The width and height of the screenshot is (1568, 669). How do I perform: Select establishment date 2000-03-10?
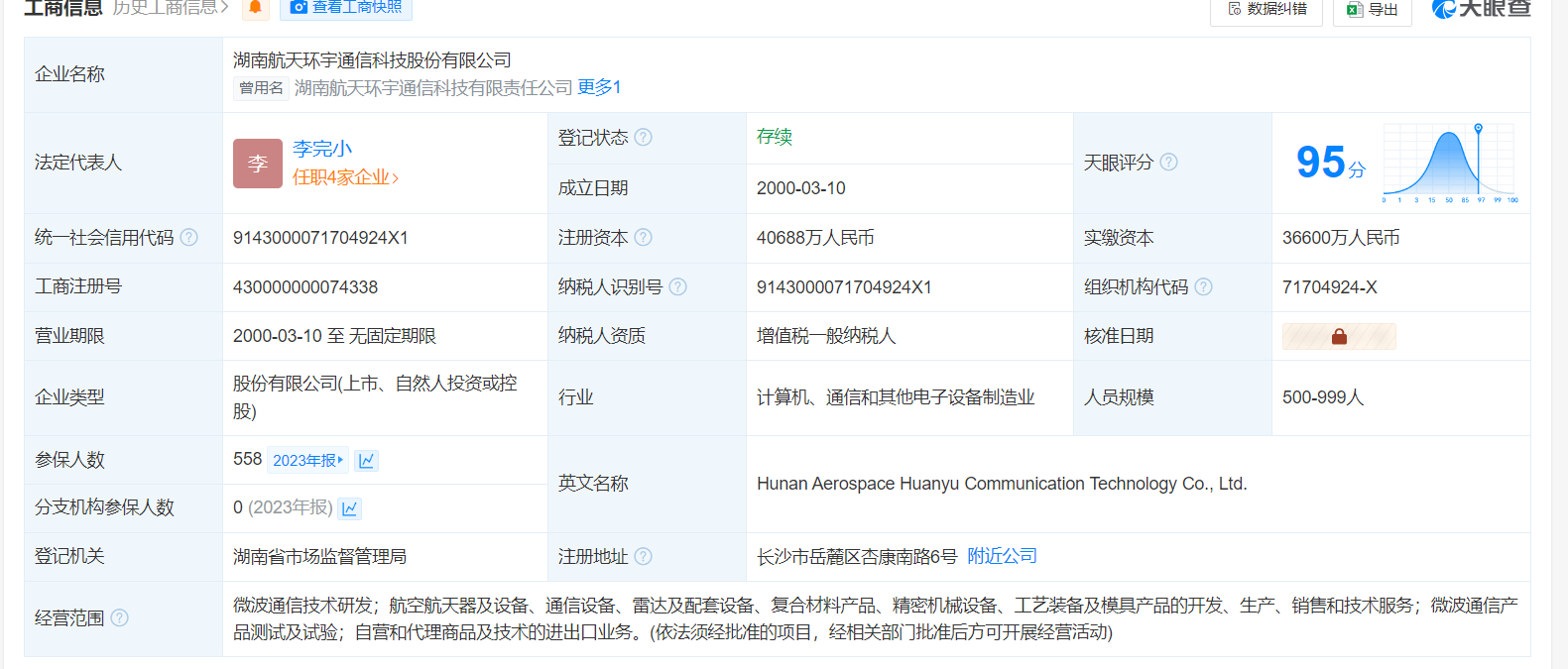(x=801, y=188)
